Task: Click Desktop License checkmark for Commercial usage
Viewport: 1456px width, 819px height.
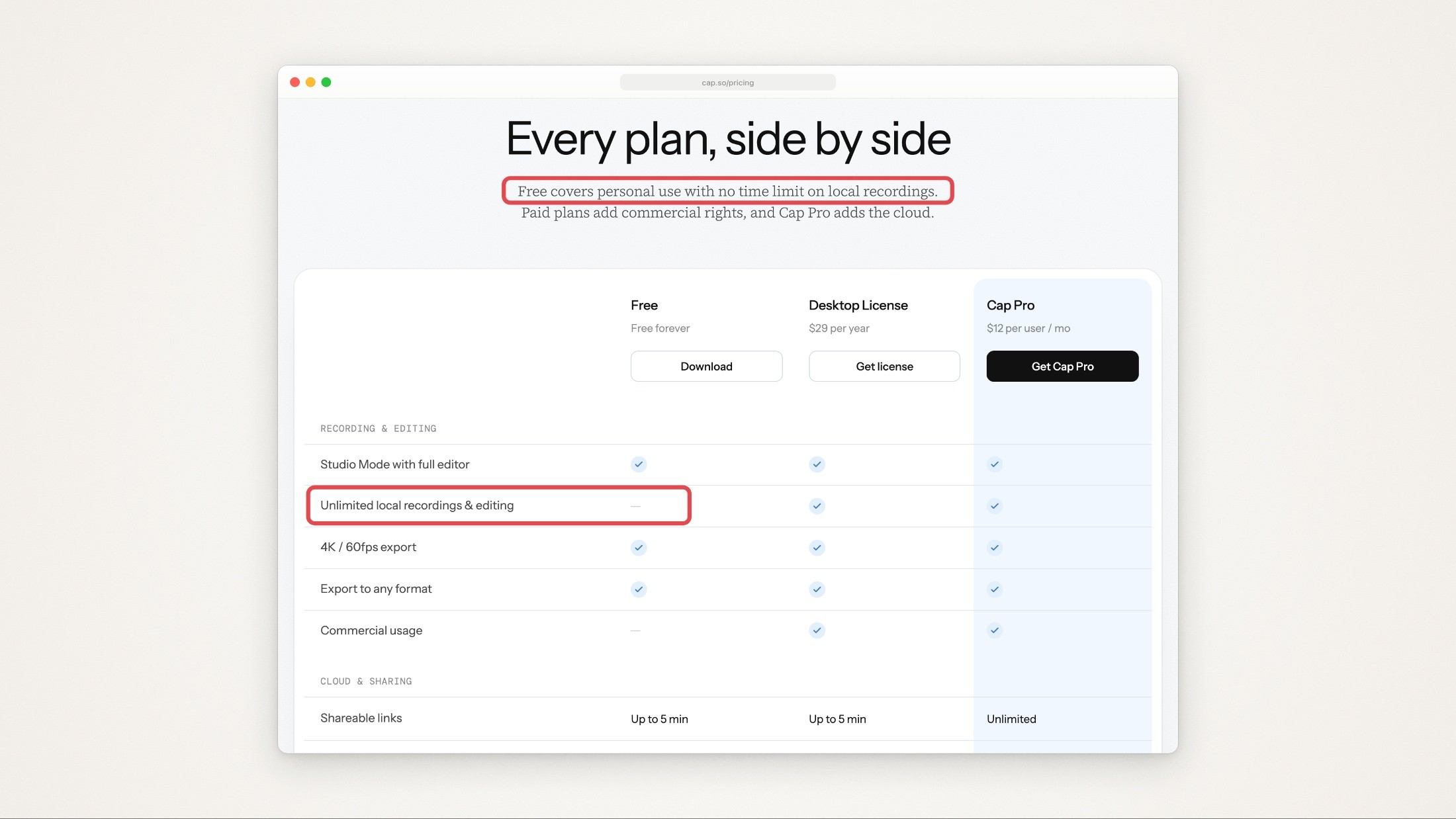Action: click(817, 630)
